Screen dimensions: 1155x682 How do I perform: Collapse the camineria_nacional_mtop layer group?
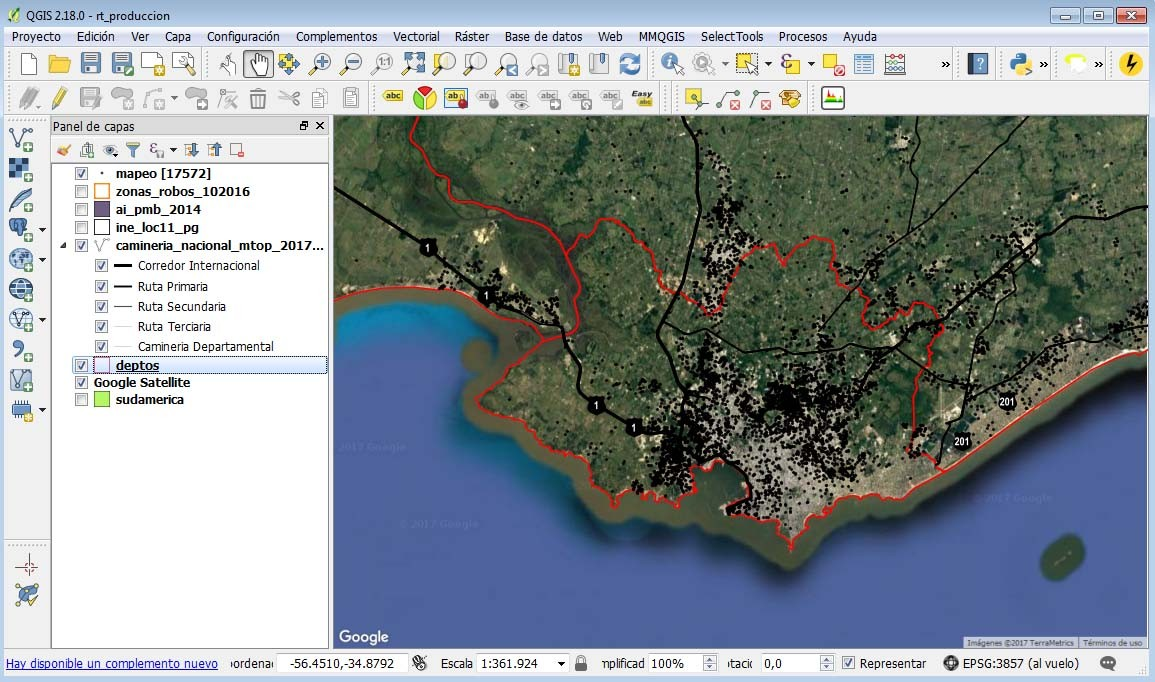tap(65, 246)
